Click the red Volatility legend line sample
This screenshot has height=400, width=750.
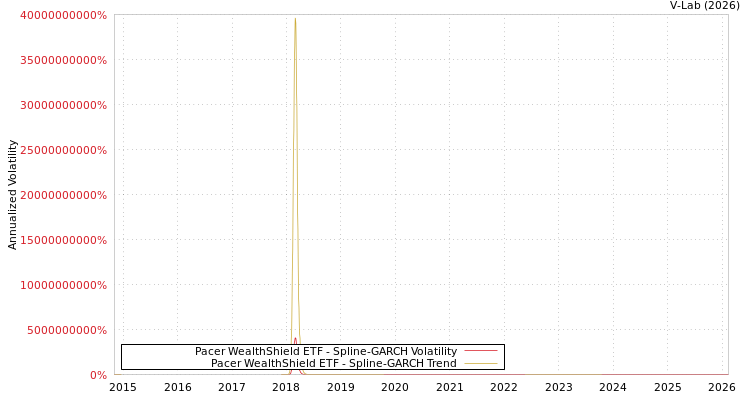click(x=481, y=351)
